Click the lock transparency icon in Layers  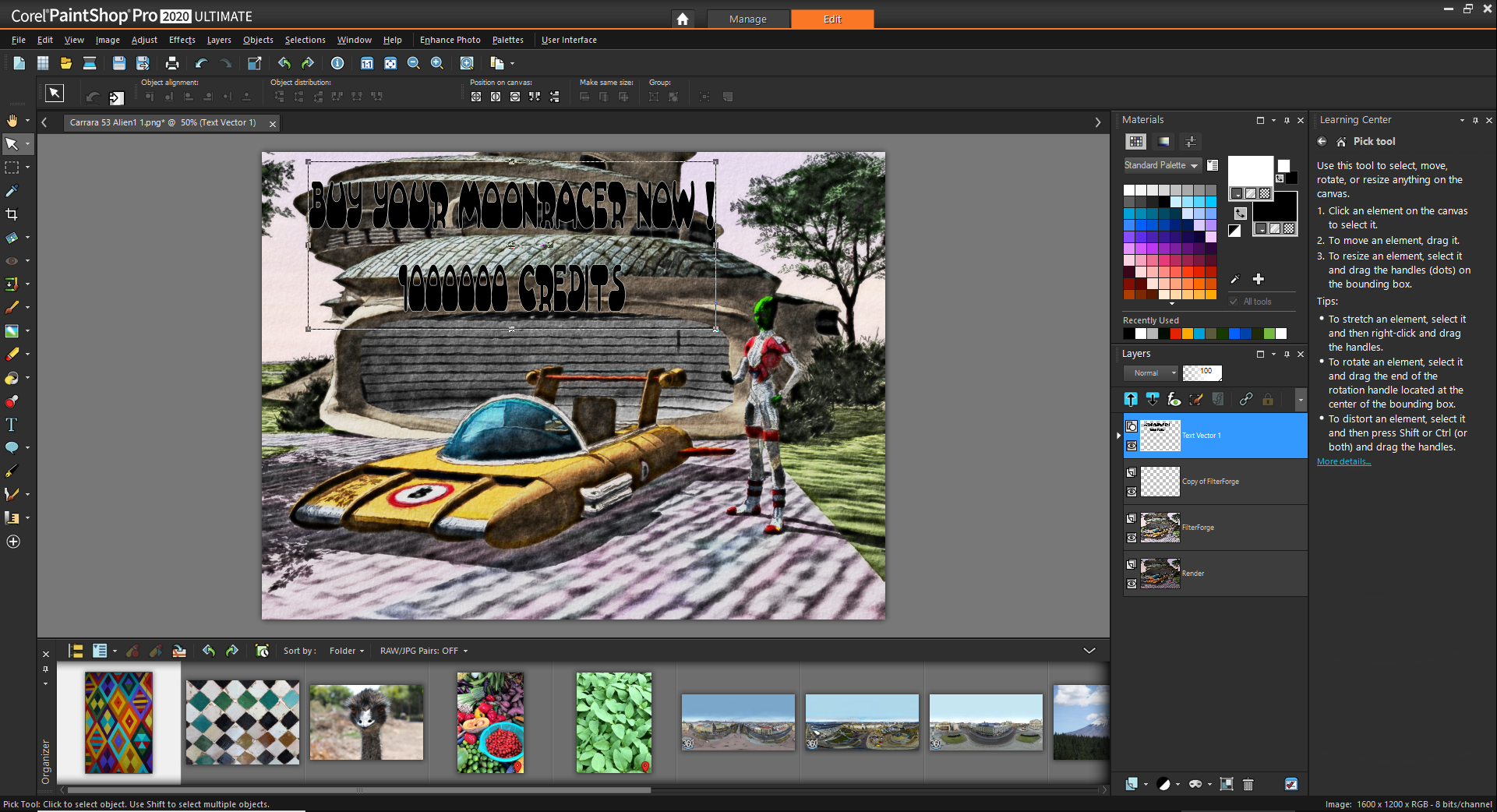click(1268, 399)
